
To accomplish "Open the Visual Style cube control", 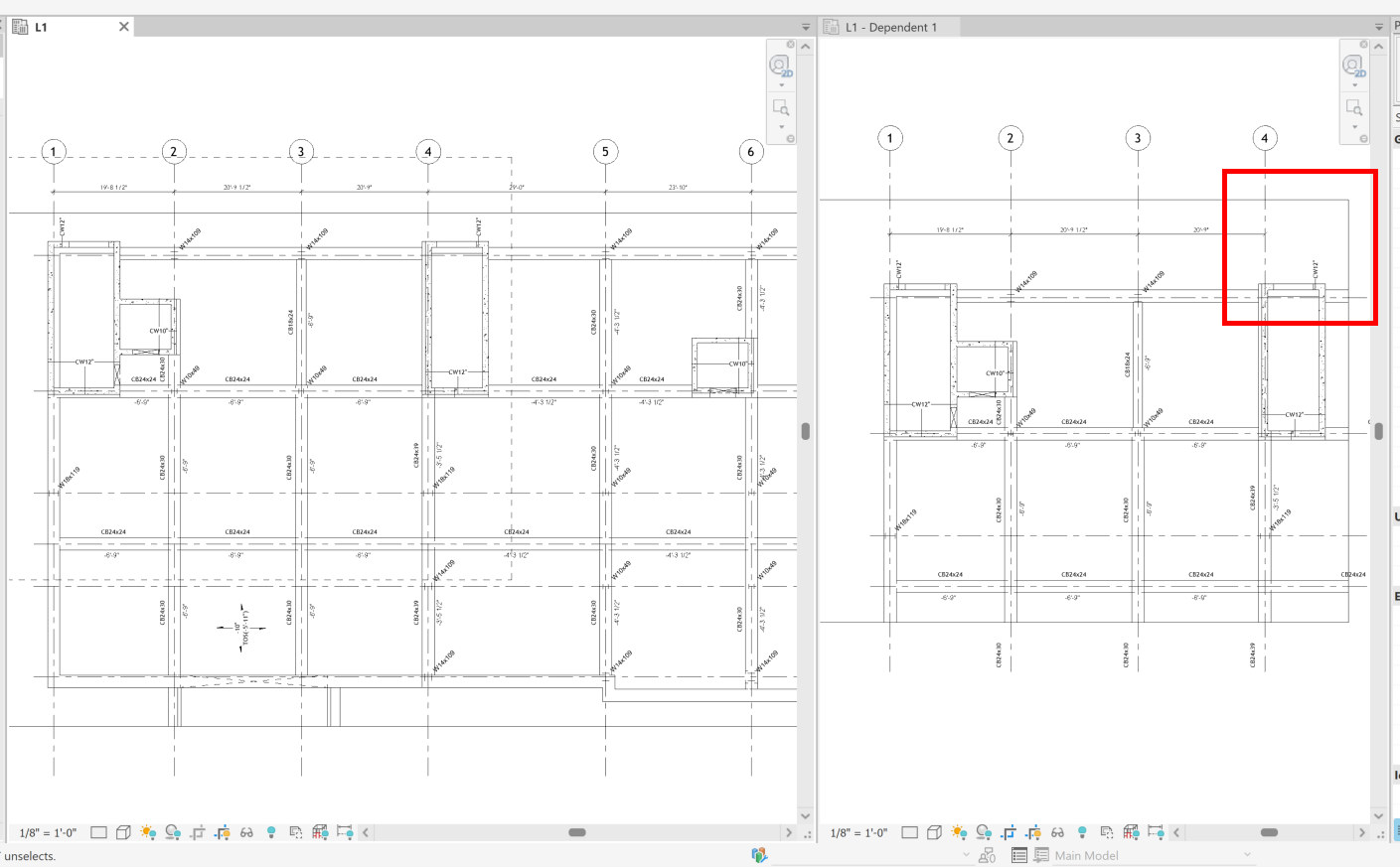I will pos(123,833).
